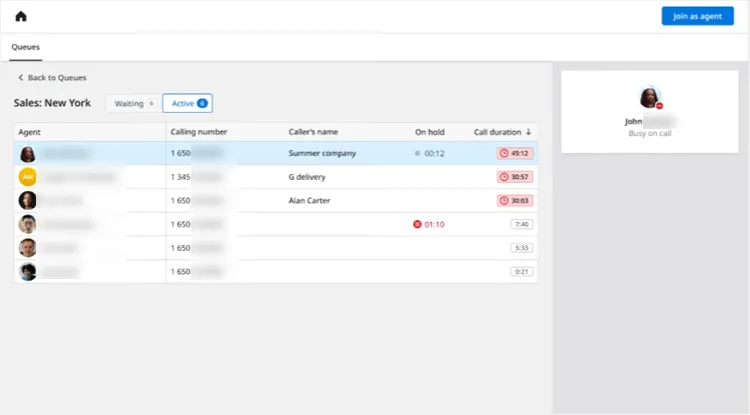The height and width of the screenshot is (415, 750).
Task: Select G delivery caller name
Action: (307, 177)
